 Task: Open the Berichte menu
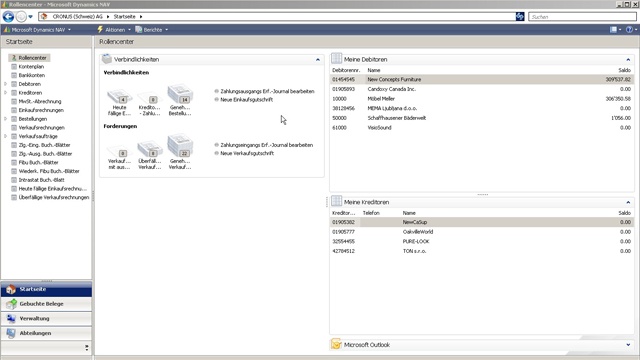[x=151, y=30]
